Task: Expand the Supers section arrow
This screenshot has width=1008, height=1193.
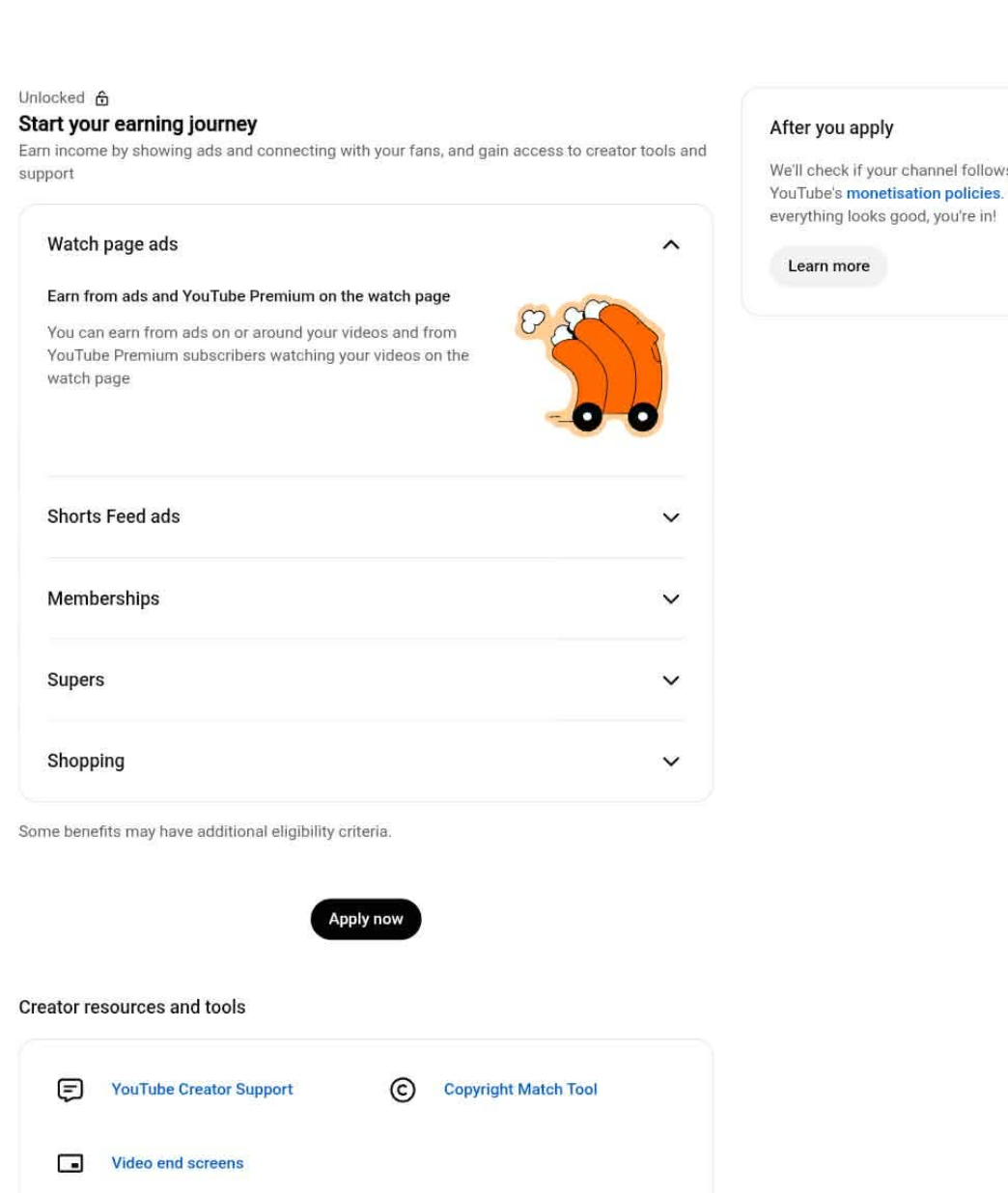Action: [x=671, y=680]
